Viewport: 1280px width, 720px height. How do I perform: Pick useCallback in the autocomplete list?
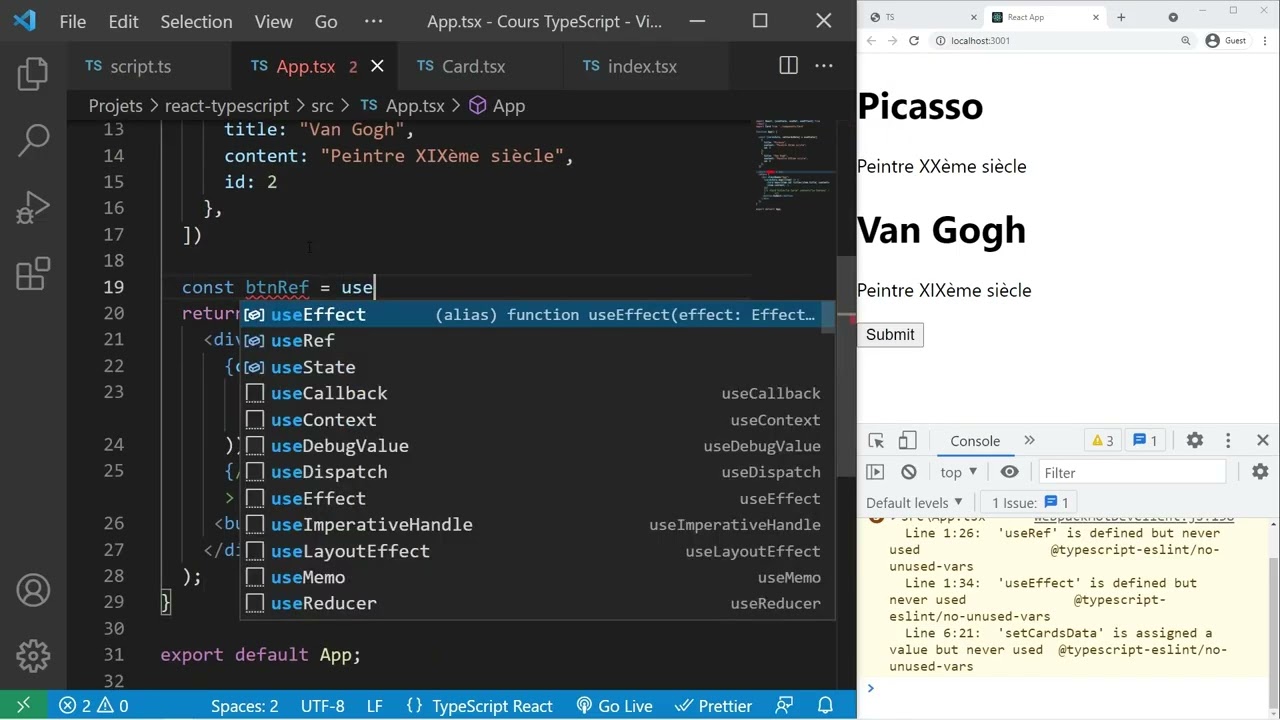tap(537, 393)
